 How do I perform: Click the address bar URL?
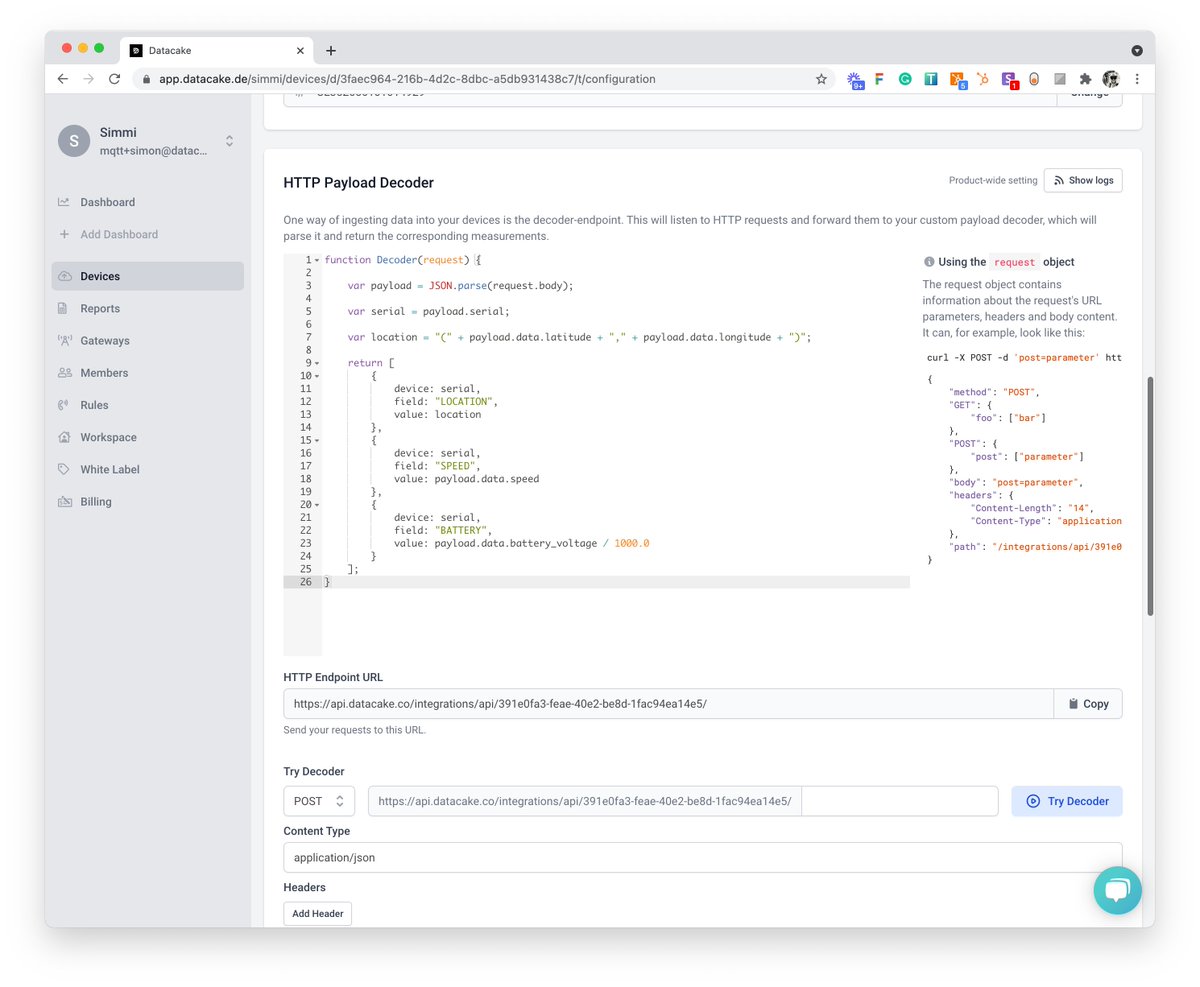coord(408,79)
